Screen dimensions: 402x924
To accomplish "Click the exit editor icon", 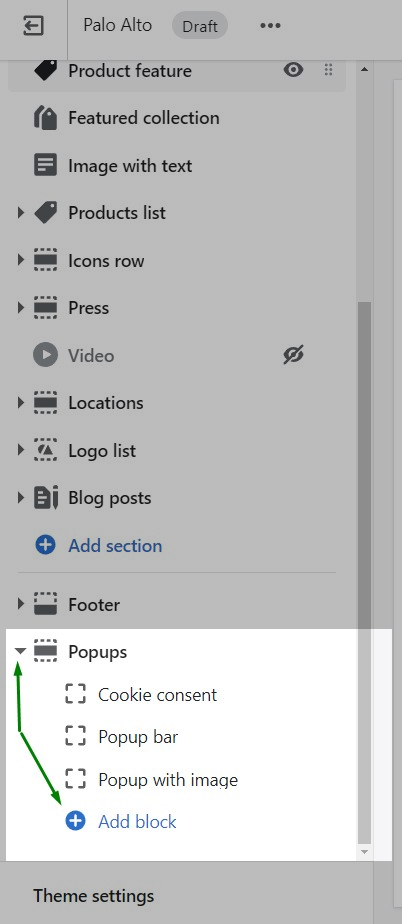I will coord(33,26).
